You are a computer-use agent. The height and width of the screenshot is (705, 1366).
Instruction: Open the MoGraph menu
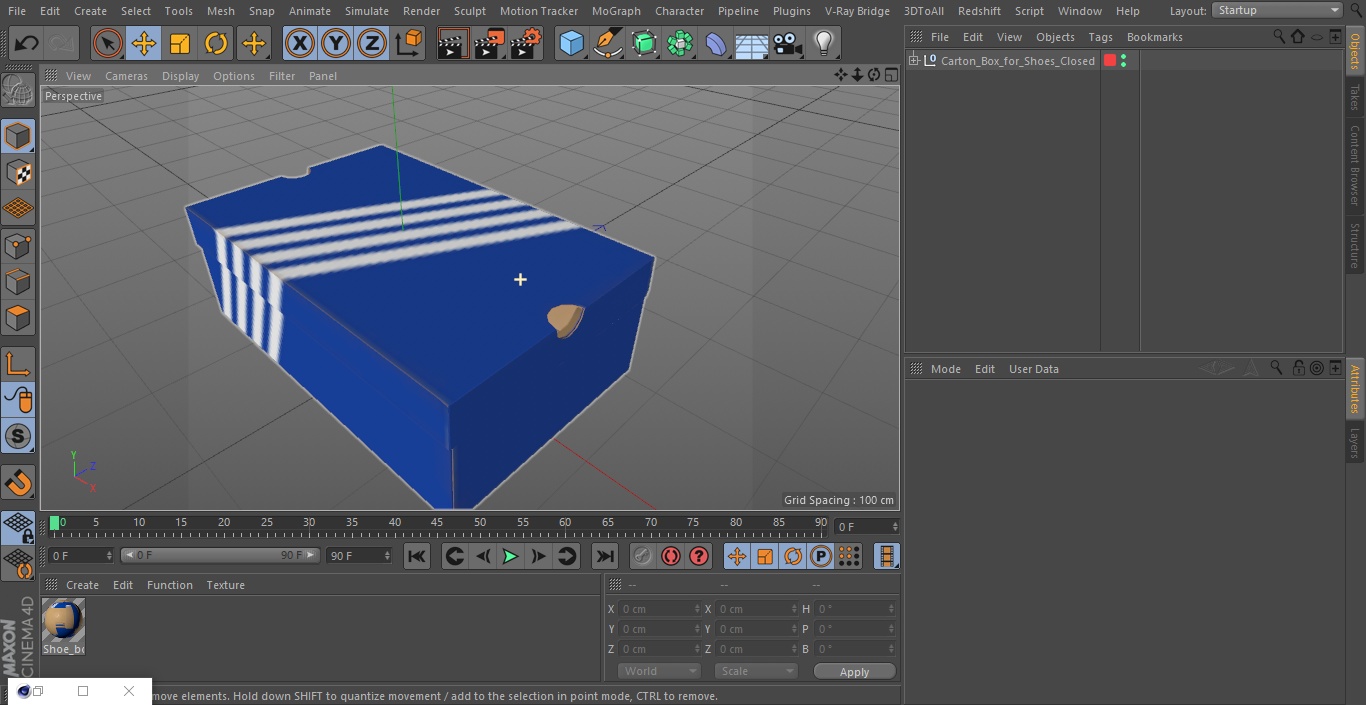coord(616,11)
